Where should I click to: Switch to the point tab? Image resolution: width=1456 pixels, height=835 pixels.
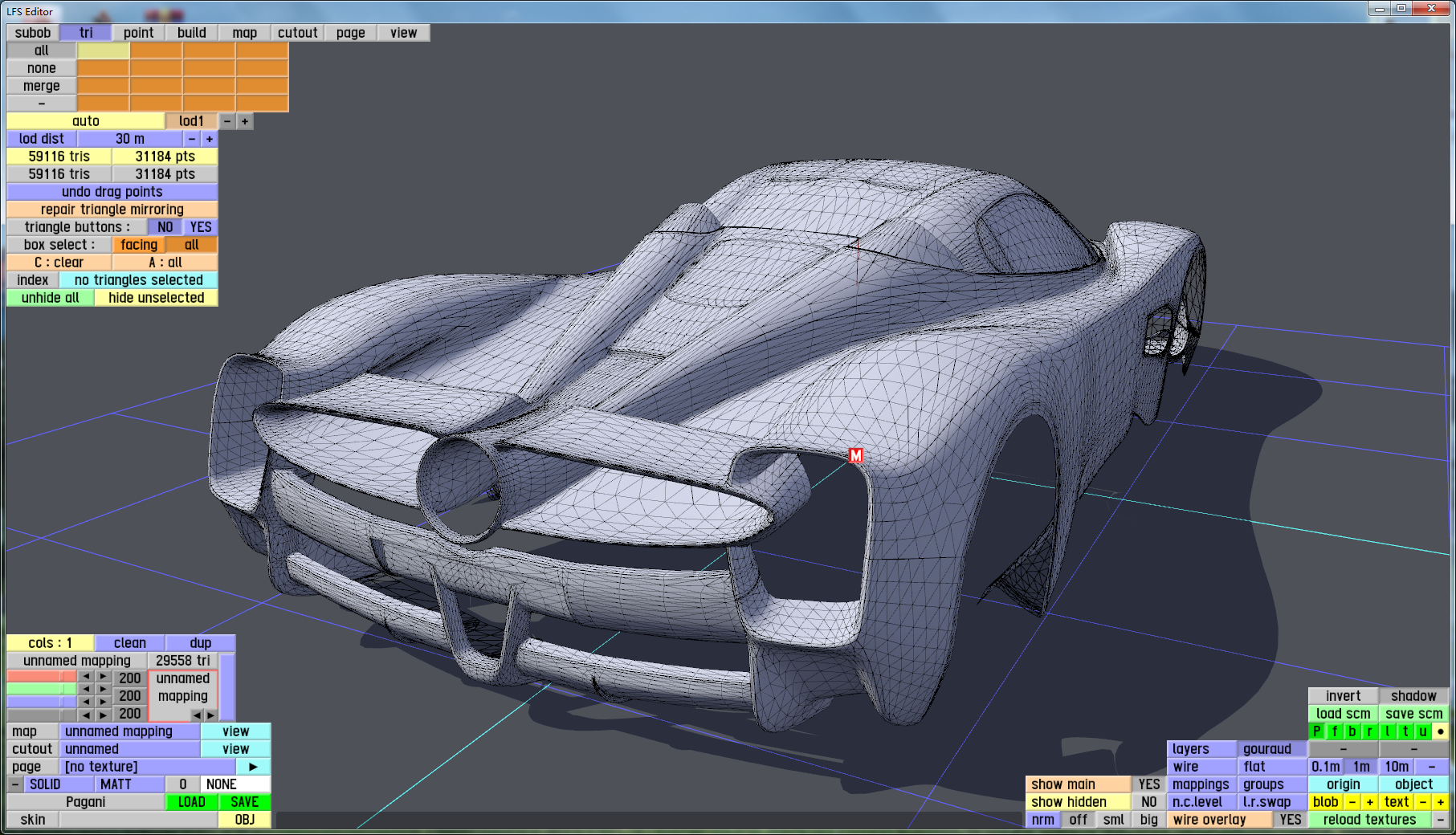[138, 33]
